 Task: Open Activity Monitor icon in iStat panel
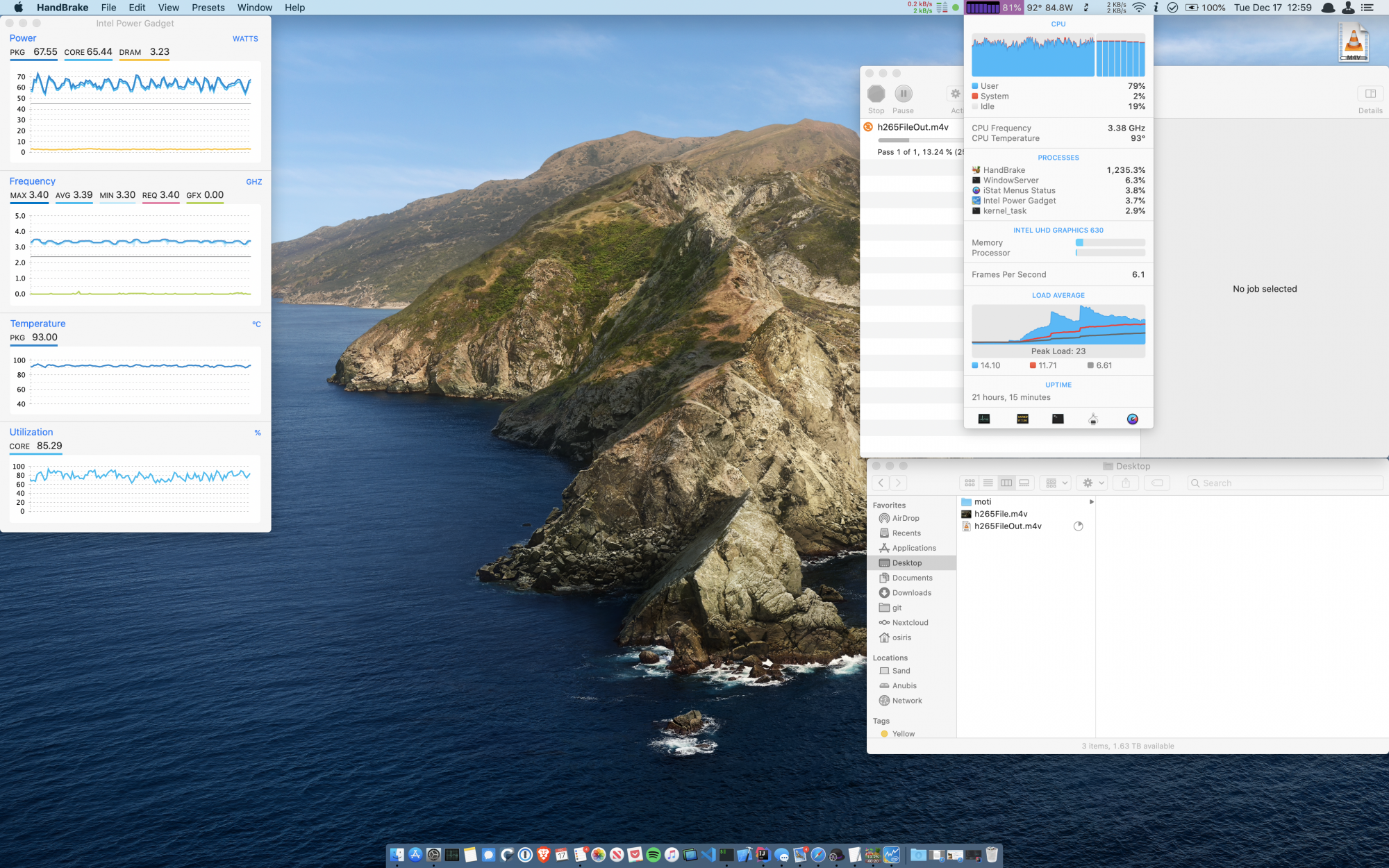(x=984, y=419)
